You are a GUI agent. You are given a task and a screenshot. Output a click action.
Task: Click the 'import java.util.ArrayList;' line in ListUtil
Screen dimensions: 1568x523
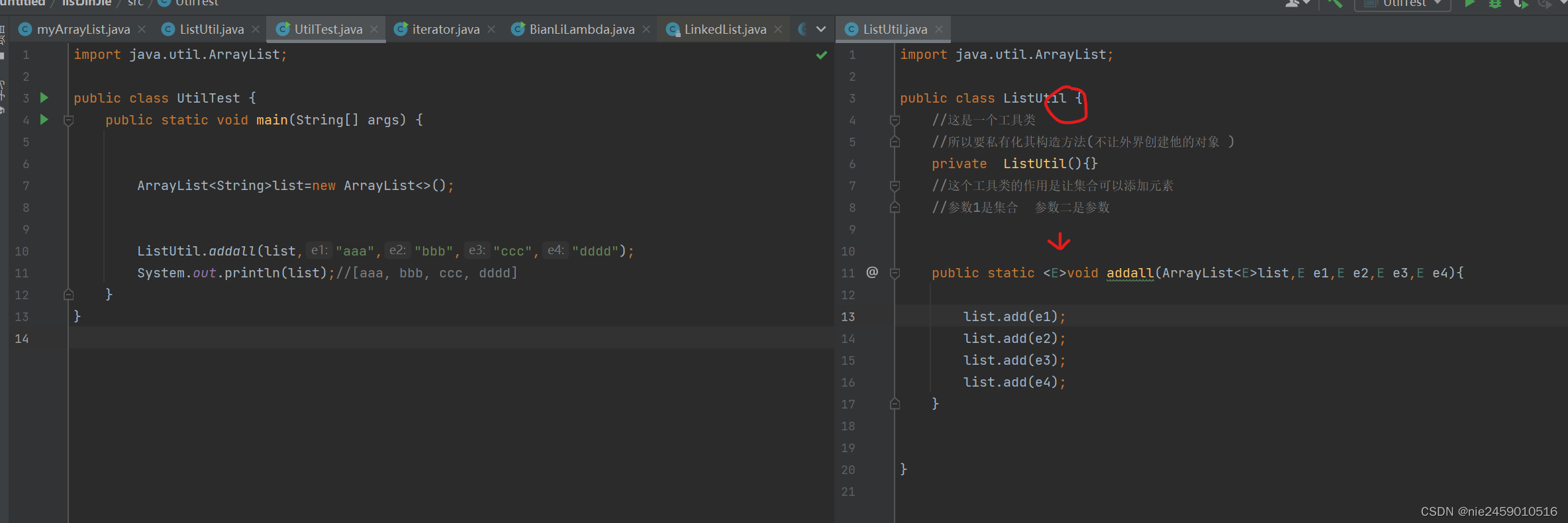coord(1006,54)
